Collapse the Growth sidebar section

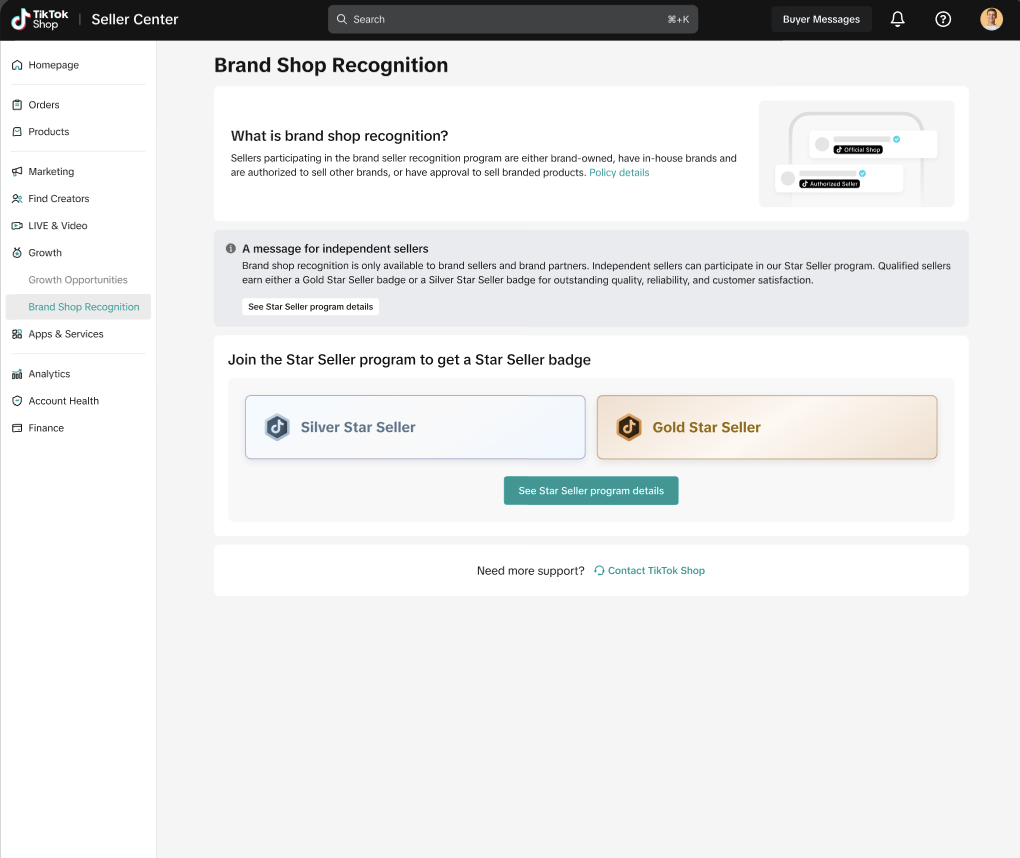(x=45, y=253)
